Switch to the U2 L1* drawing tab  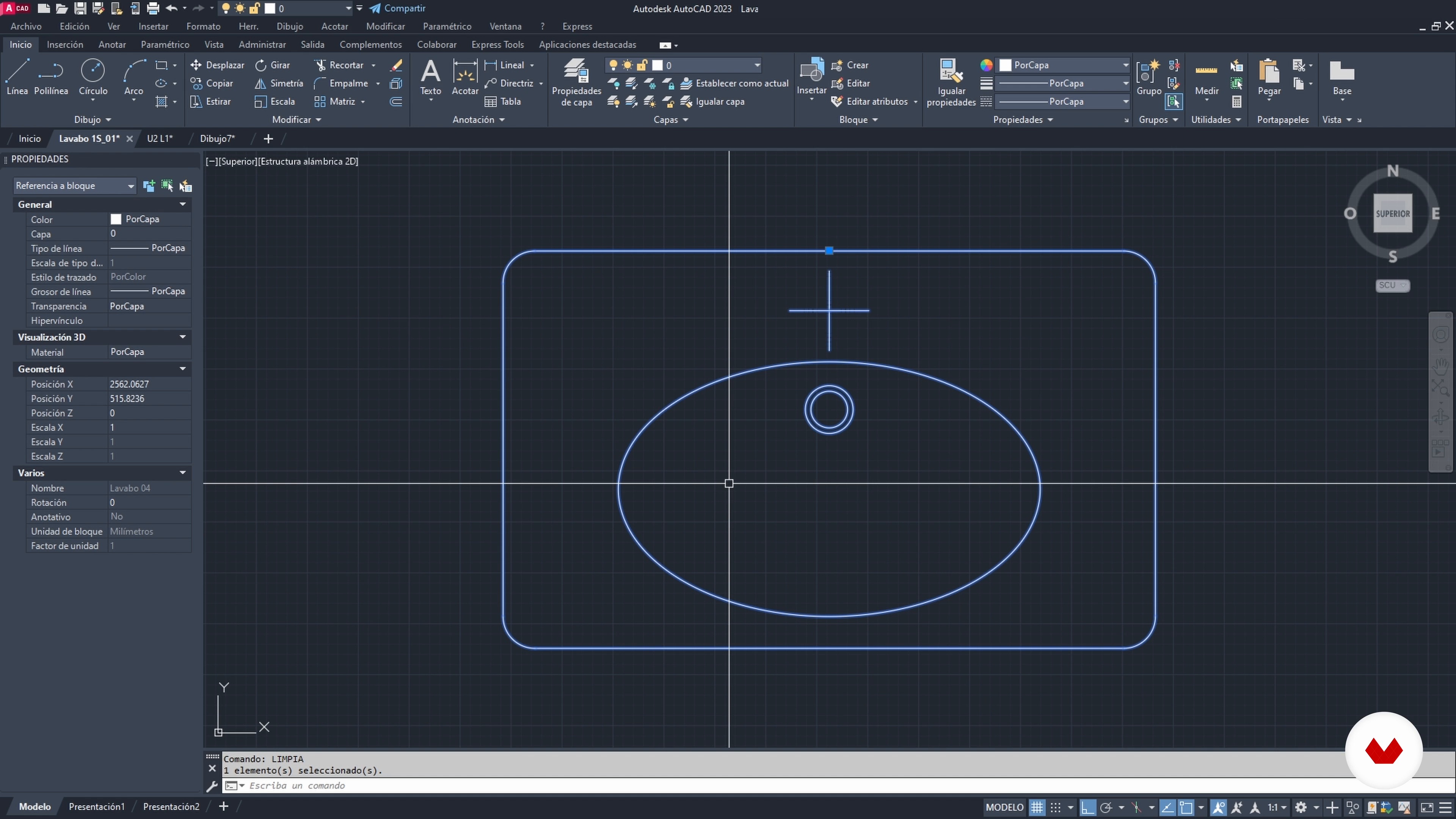(x=160, y=138)
